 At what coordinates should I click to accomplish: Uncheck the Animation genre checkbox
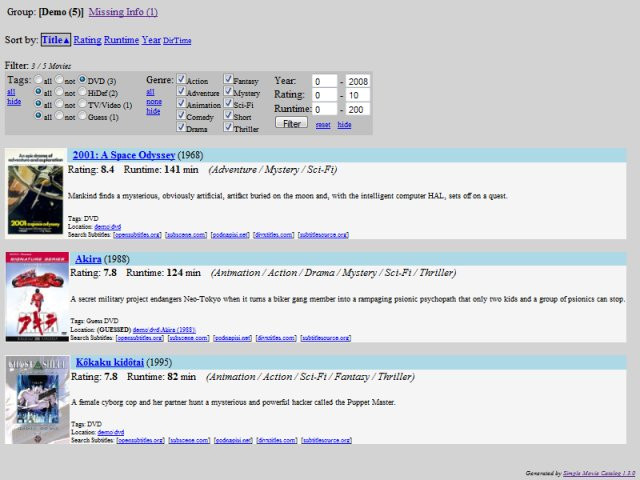(x=181, y=103)
